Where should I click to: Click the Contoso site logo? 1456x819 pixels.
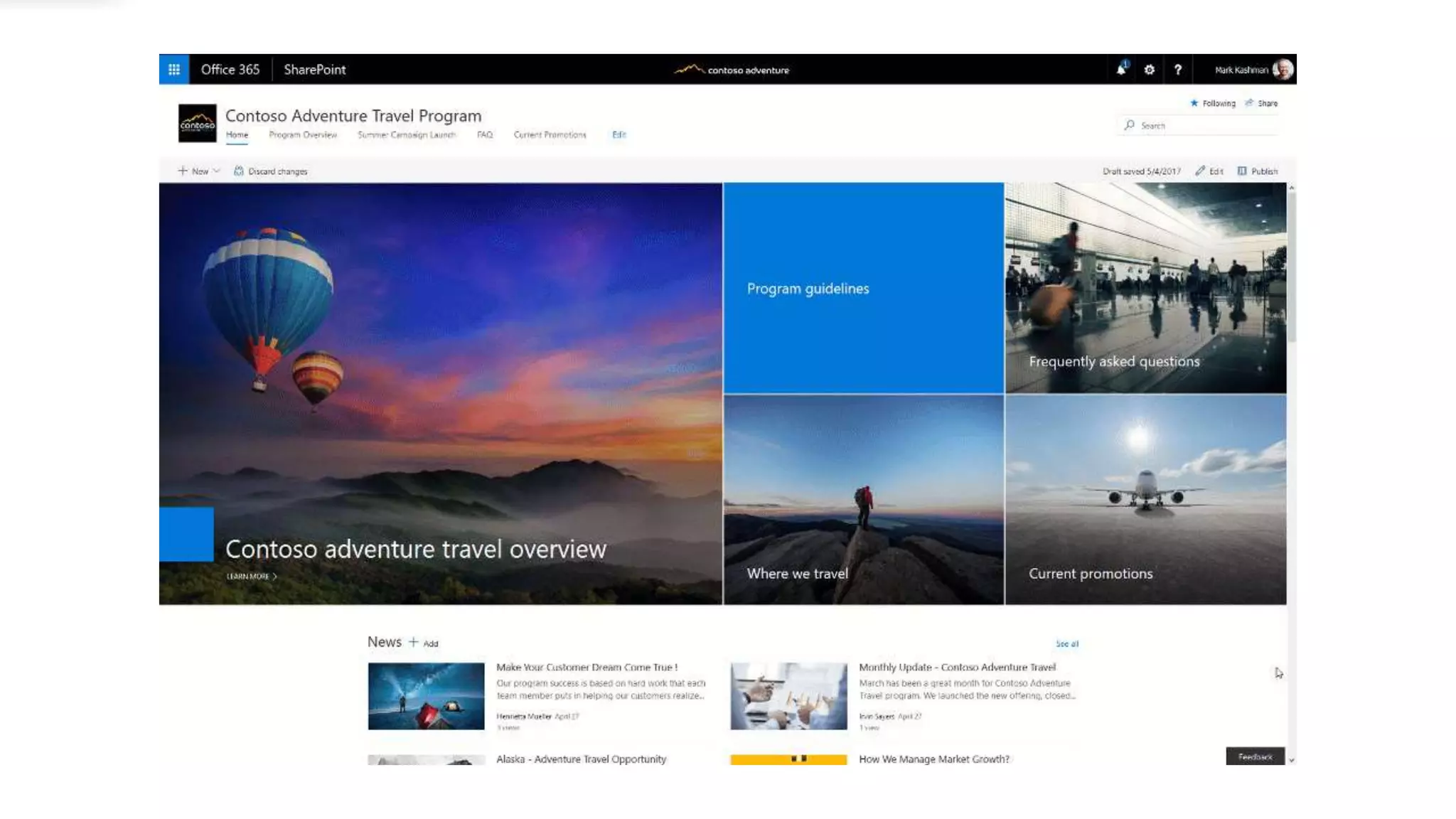197,123
